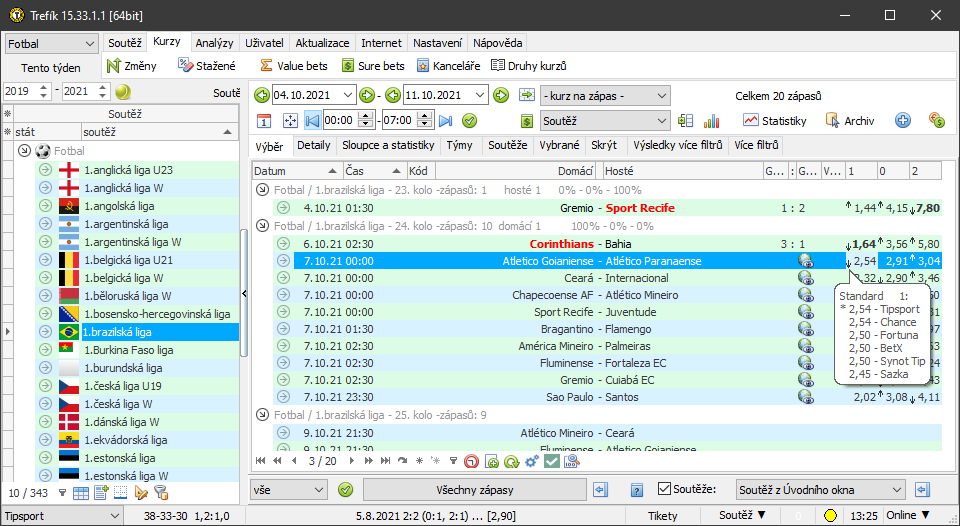Screen dimensions: 960x526
Task: Open Statistiky
Action: coord(774,121)
